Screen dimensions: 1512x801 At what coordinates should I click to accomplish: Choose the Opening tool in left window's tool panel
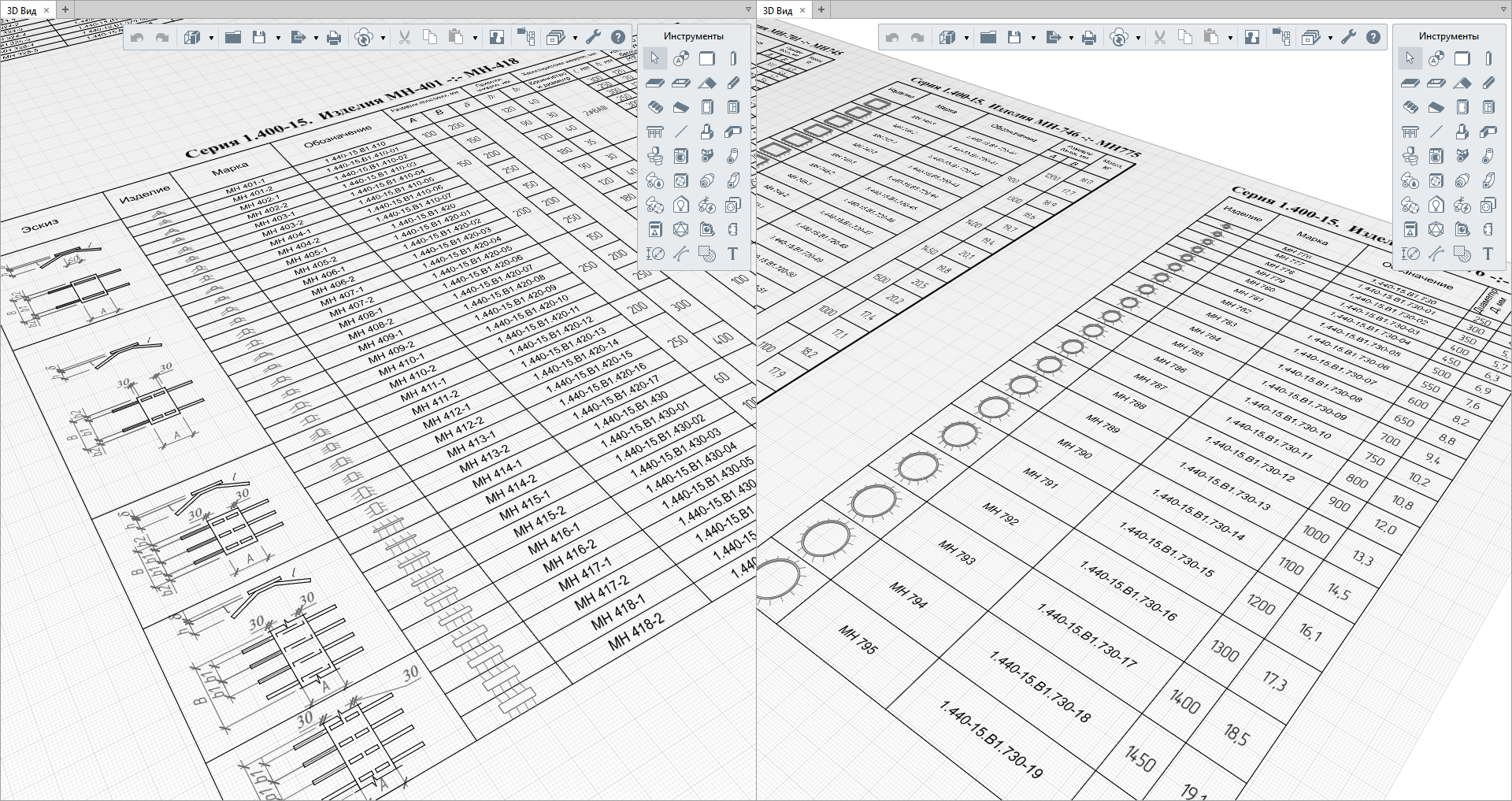(x=681, y=83)
